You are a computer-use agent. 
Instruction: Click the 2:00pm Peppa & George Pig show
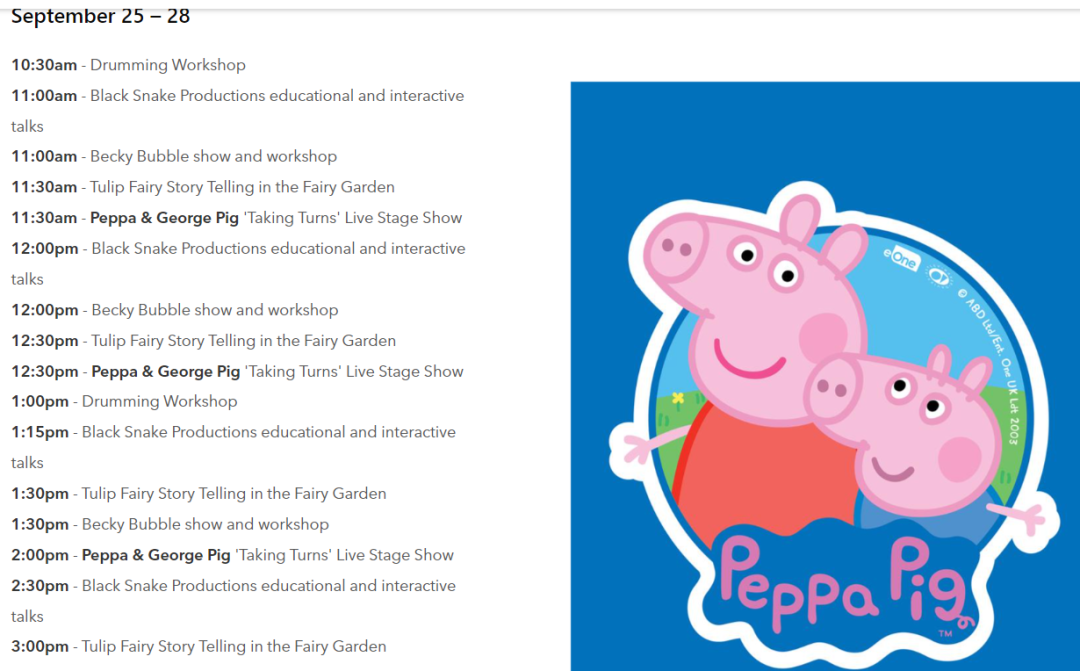pyautogui.click(x=233, y=555)
